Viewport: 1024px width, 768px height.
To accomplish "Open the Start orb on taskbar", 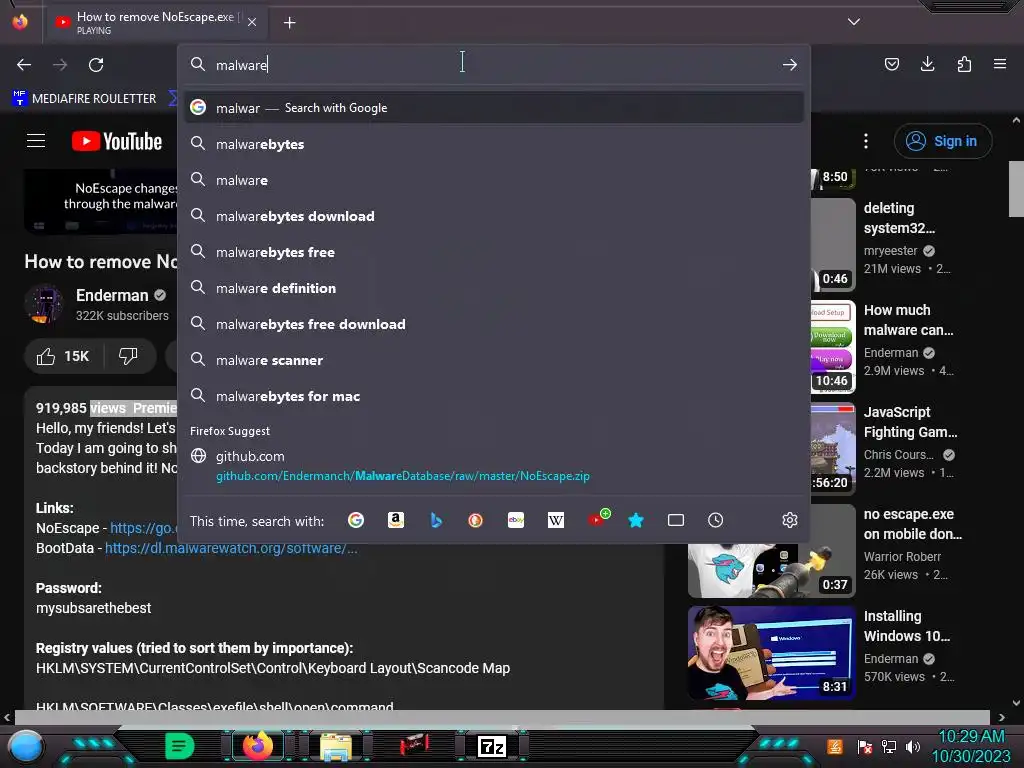I will [26, 746].
